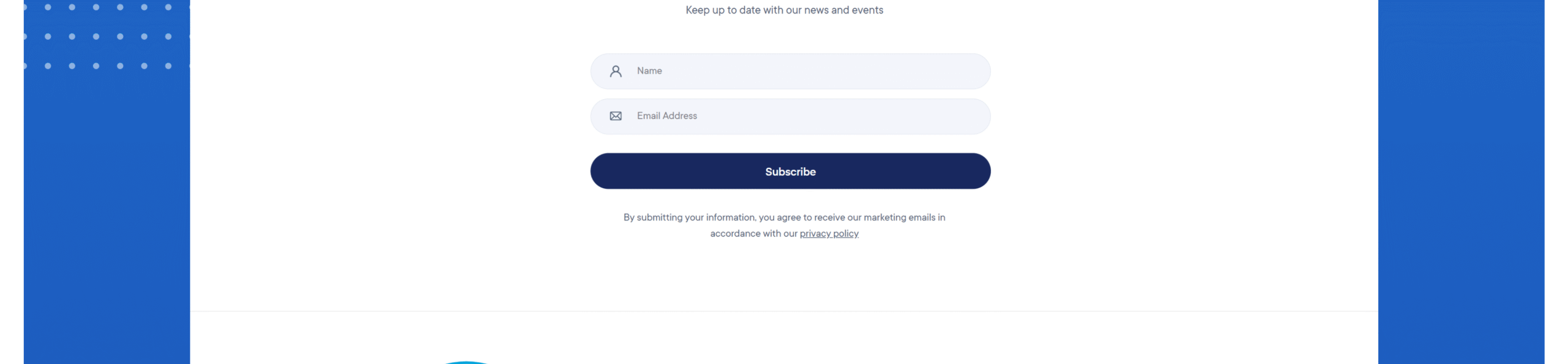Image resolution: width=1568 pixels, height=364 pixels.
Task: Submit the newsletter form via Subscribe
Action: [790, 171]
